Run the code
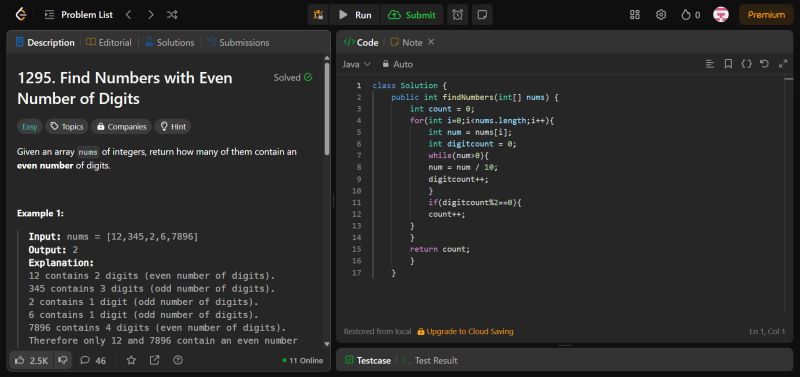This screenshot has height=377, width=800. coord(355,15)
